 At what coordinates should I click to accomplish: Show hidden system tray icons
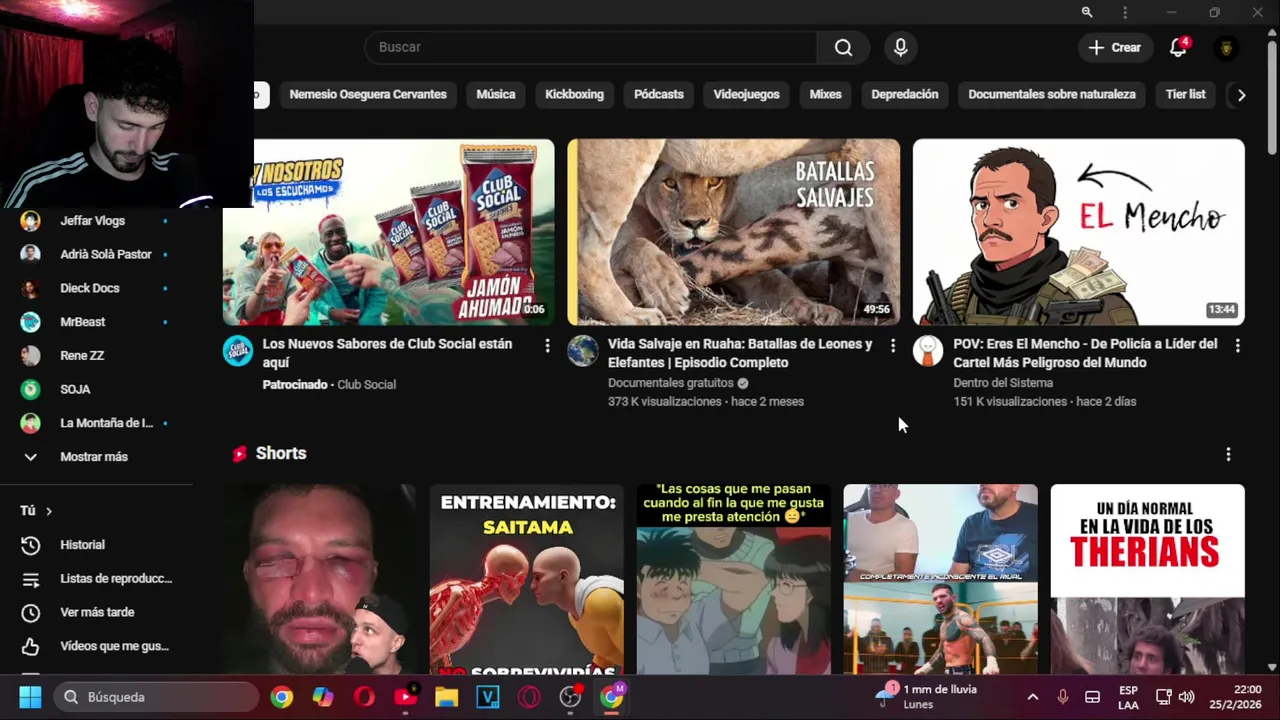1033,697
